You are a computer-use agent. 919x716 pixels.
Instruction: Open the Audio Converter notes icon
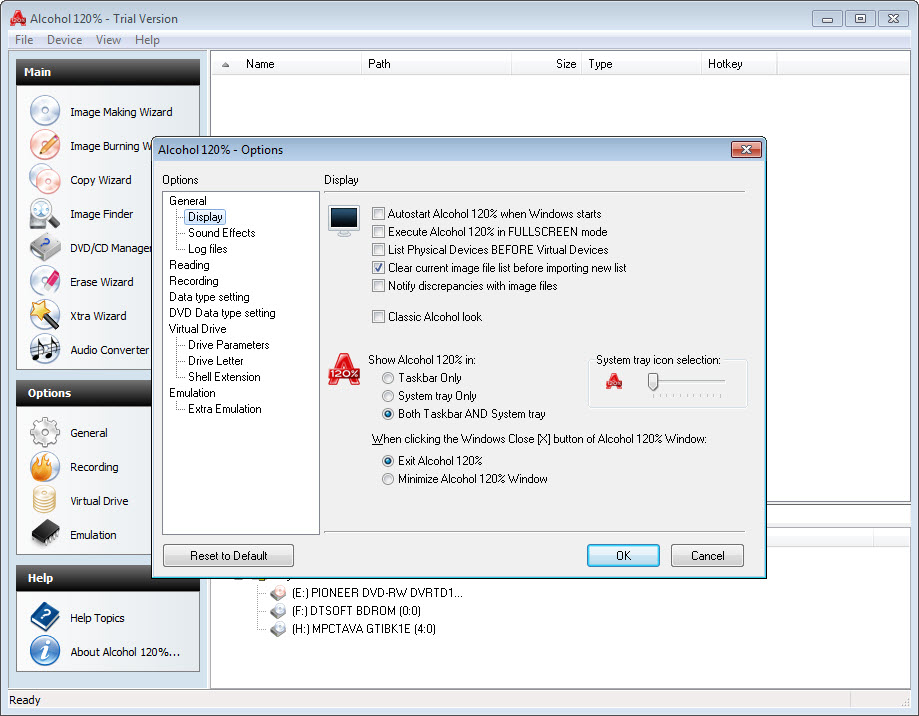tap(45, 349)
